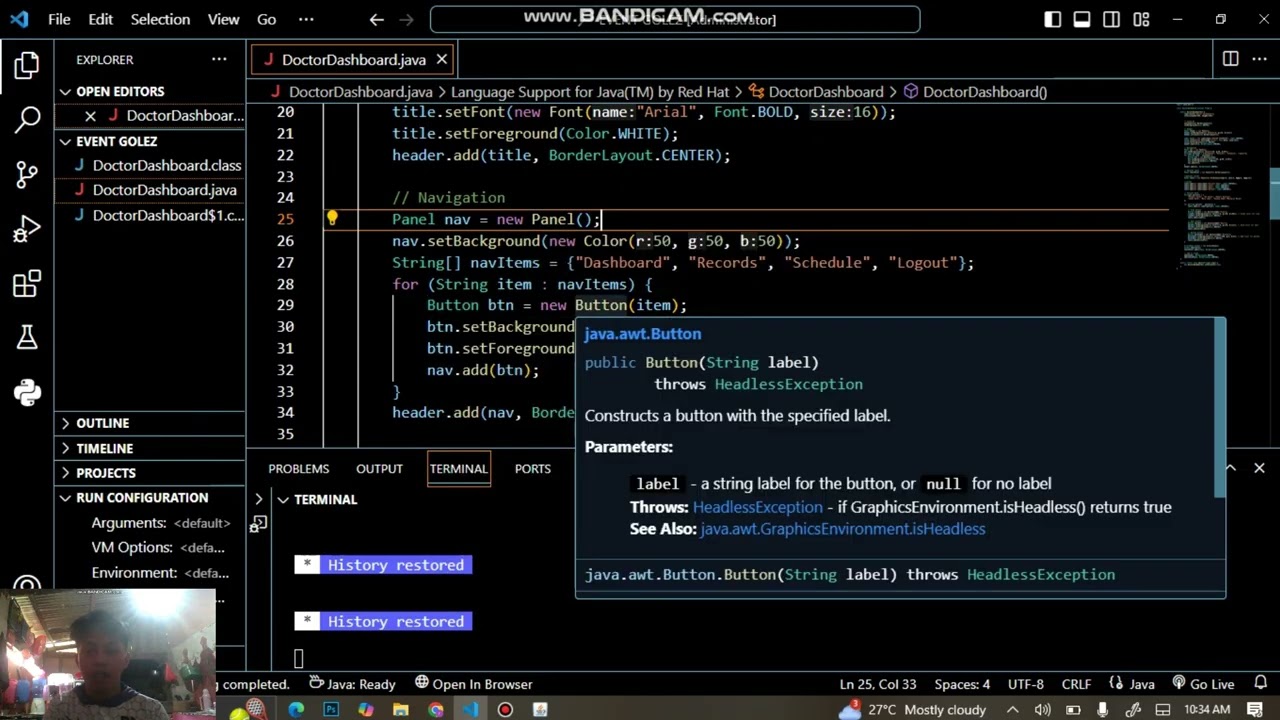Toggle the bottom panel layout icon
Screen dimensions: 1280x720
pyautogui.click(x=1082, y=19)
